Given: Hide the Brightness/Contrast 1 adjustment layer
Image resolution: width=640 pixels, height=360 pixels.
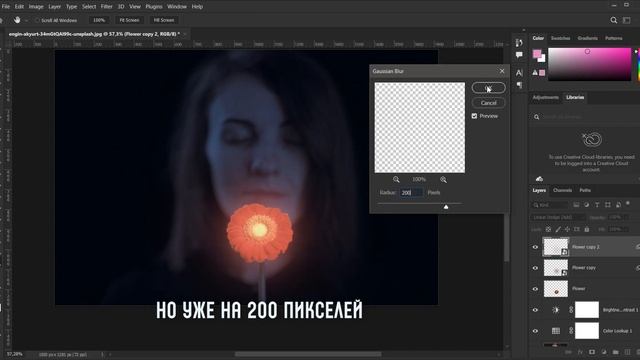Looking at the screenshot, I should click(535, 310).
